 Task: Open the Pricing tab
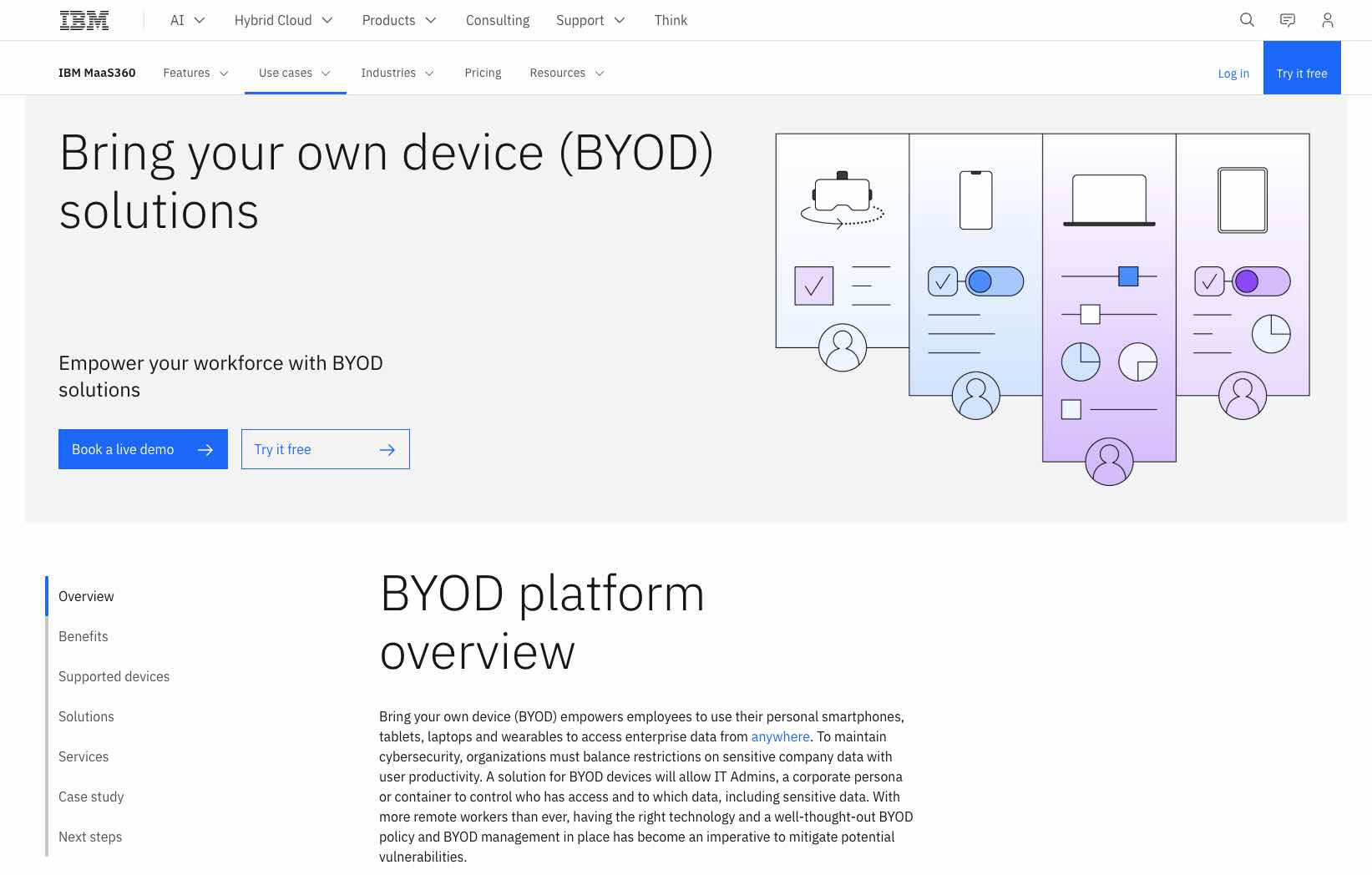(483, 73)
